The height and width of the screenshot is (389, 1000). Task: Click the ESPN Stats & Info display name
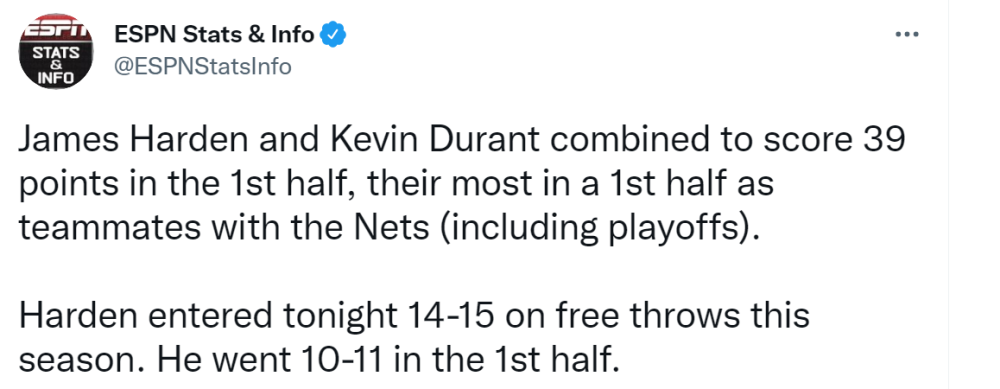pyautogui.click(x=214, y=35)
